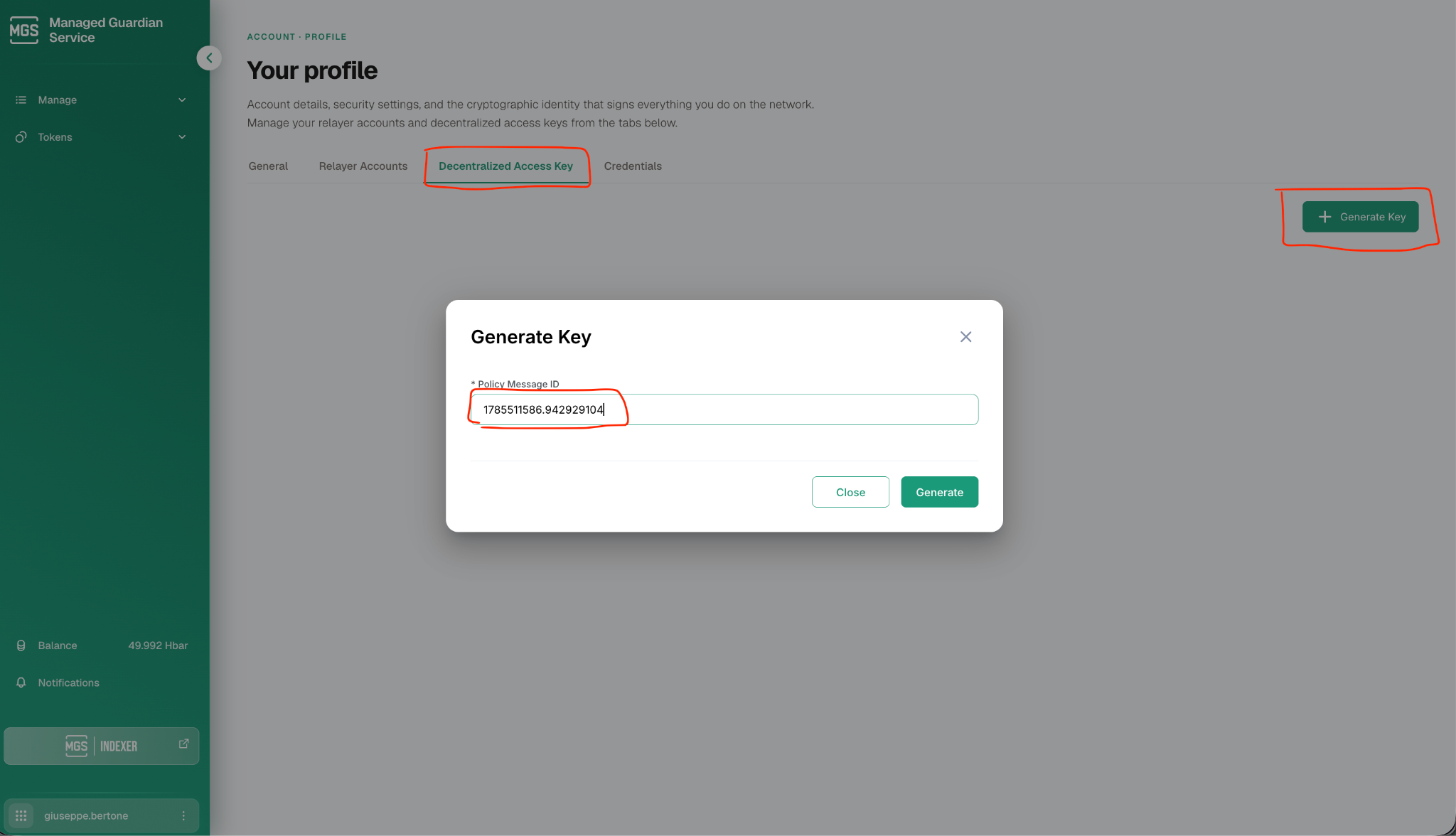Click the Manage list icon

click(21, 100)
